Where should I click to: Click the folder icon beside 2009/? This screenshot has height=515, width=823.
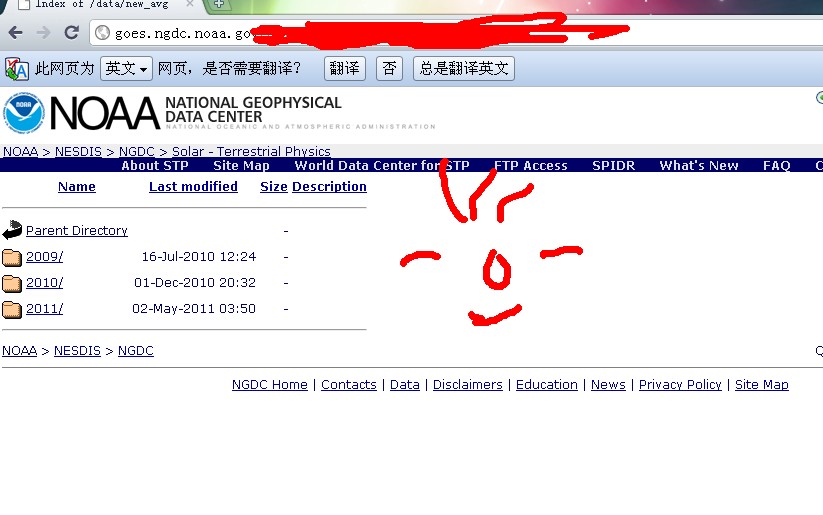point(12,257)
